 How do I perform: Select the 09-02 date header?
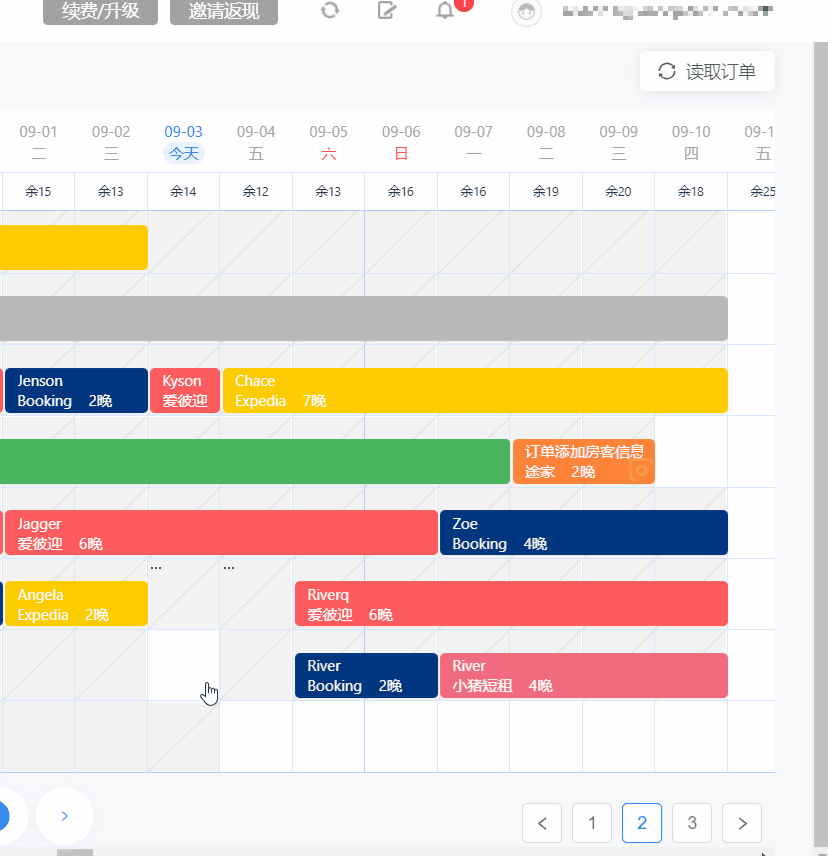point(111,142)
